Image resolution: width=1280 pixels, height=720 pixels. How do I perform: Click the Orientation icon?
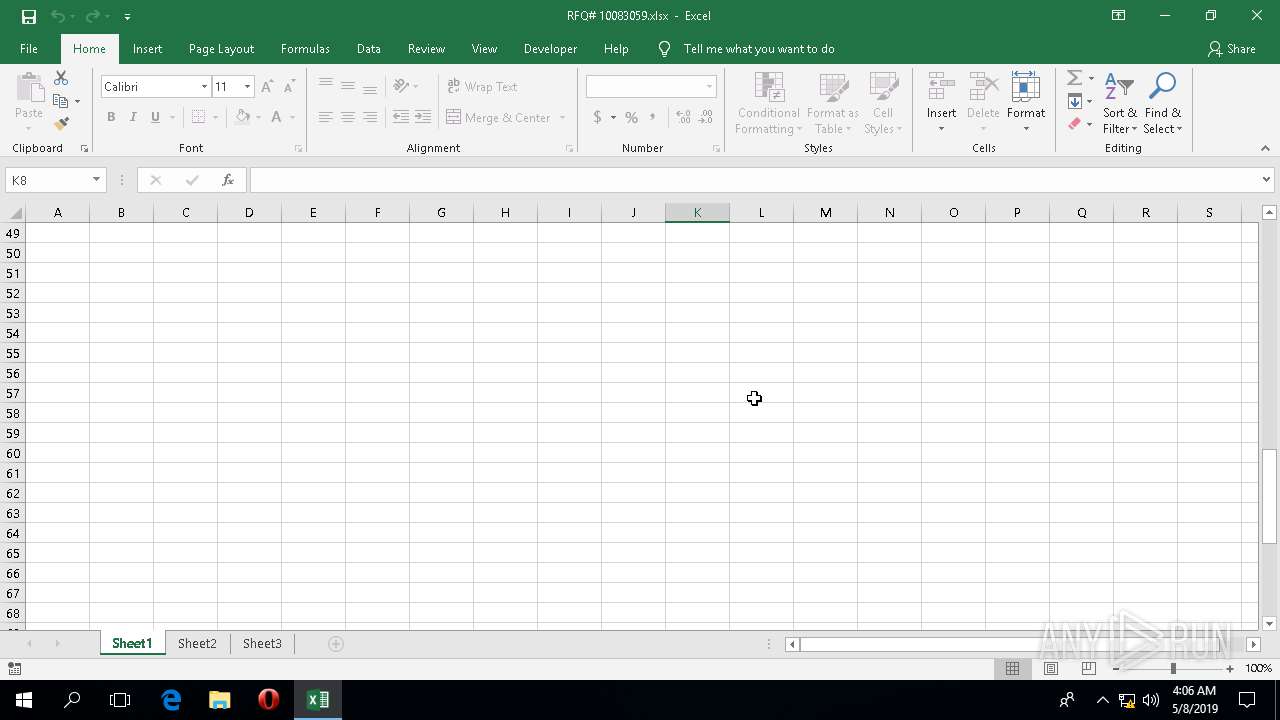(x=402, y=86)
